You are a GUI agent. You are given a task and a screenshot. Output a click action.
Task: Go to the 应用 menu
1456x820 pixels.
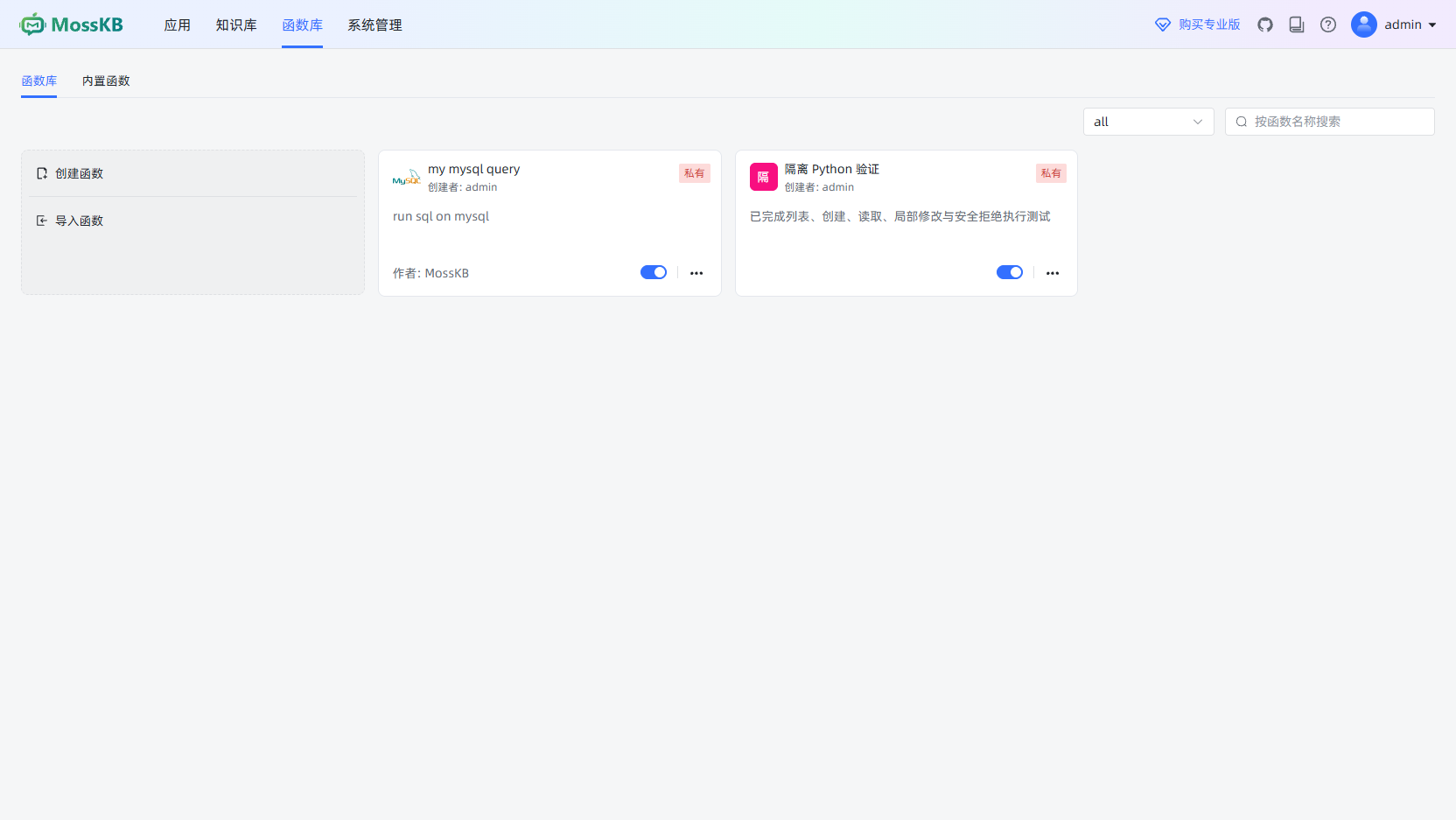(178, 25)
